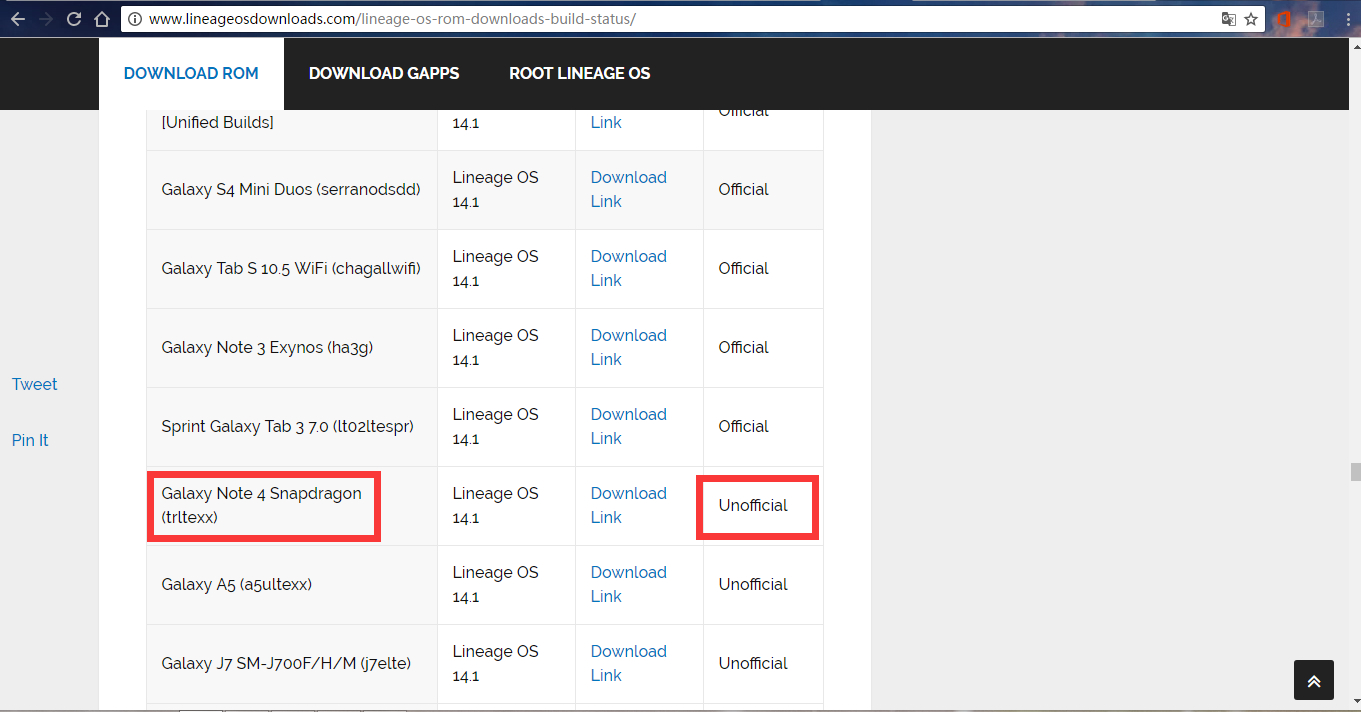Click the page's vertical scrollbar thumb
Screen dimensions: 1361x712
[1355, 472]
